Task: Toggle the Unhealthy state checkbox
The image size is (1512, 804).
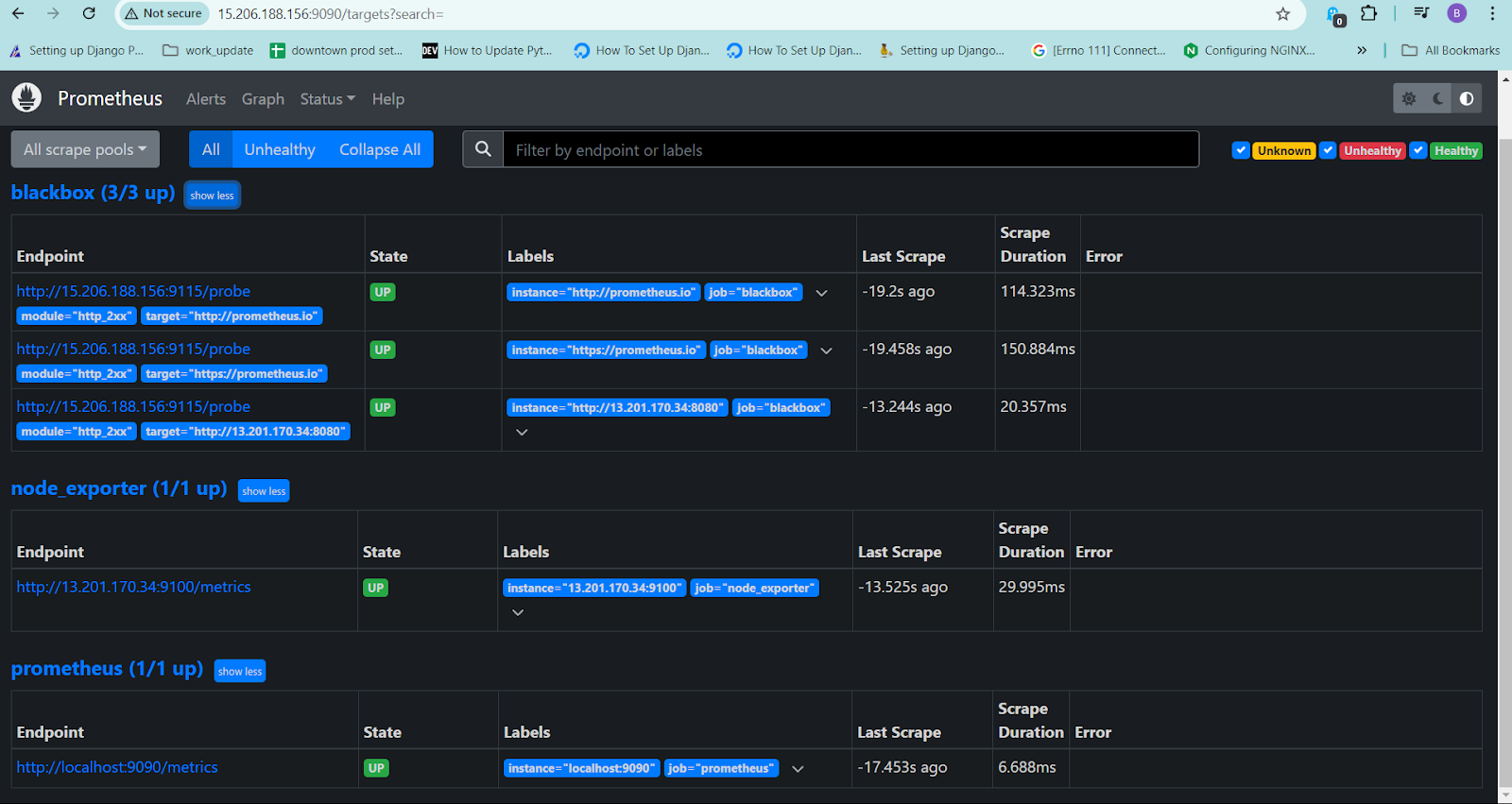Action: [1328, 150]
